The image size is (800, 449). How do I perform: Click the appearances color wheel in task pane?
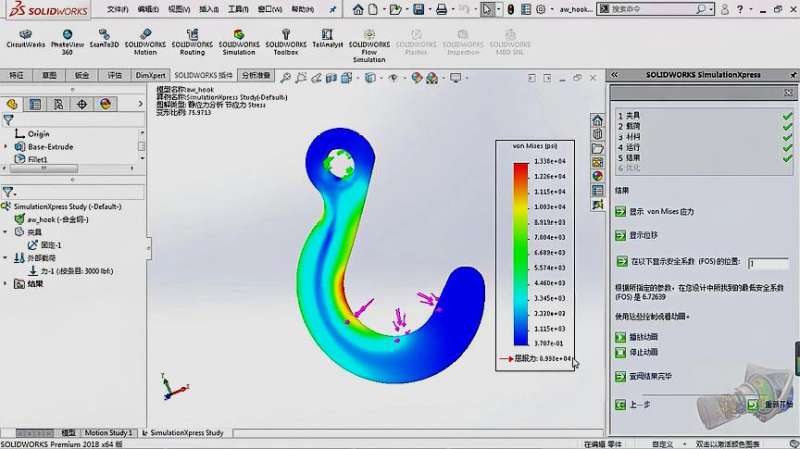[x=597, y=176]
